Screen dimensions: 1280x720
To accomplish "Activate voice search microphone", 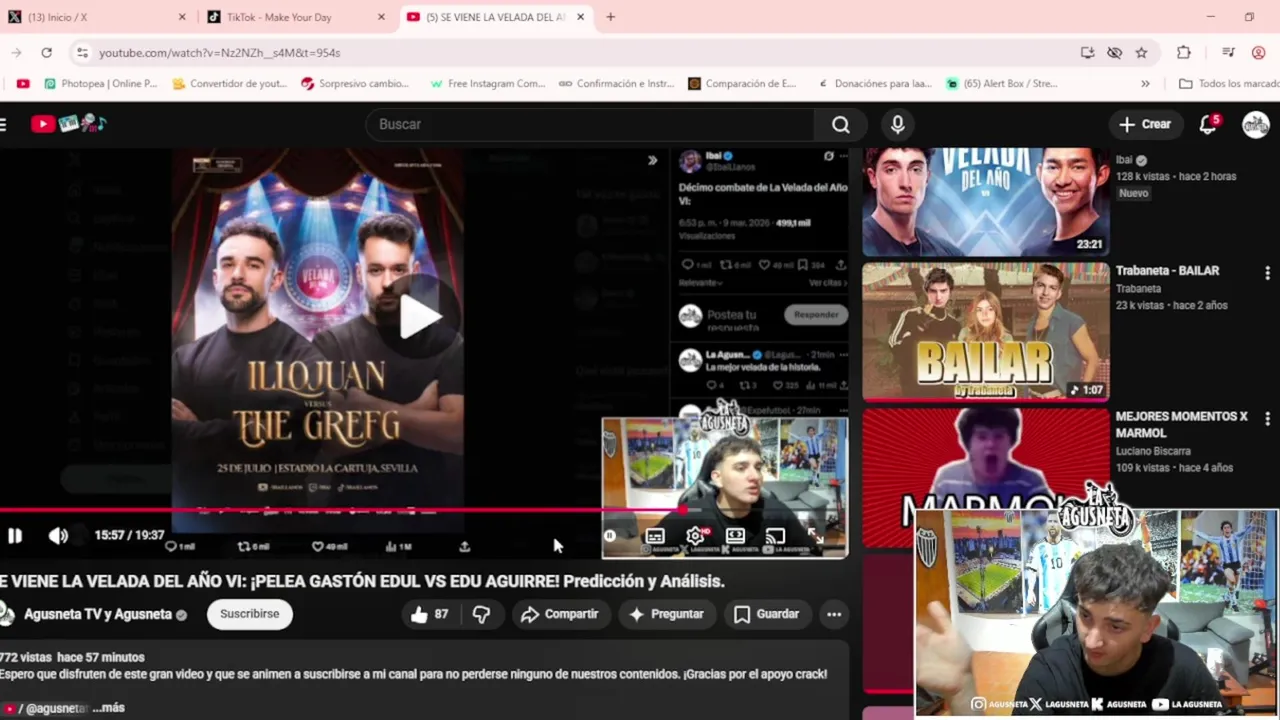I will pos(898,124).
